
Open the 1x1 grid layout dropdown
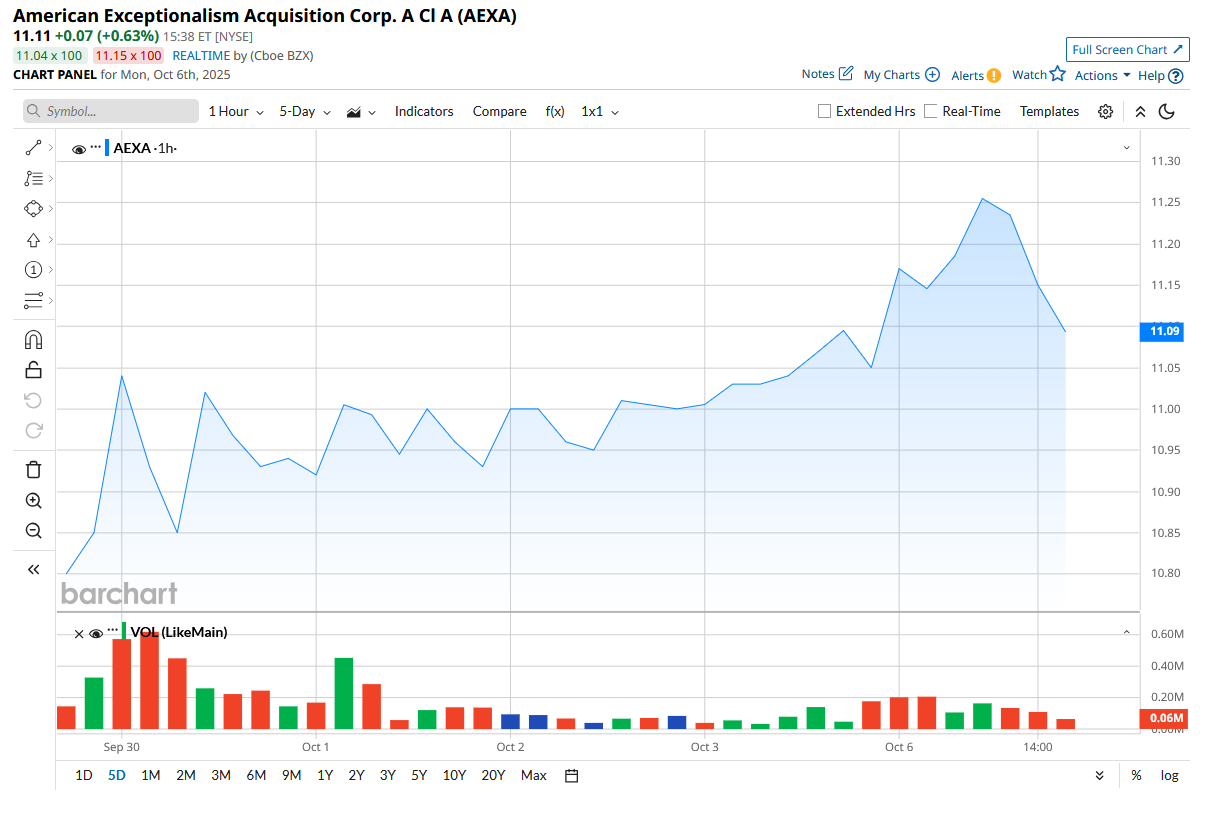pyautogui.click(x=600, y=112)
